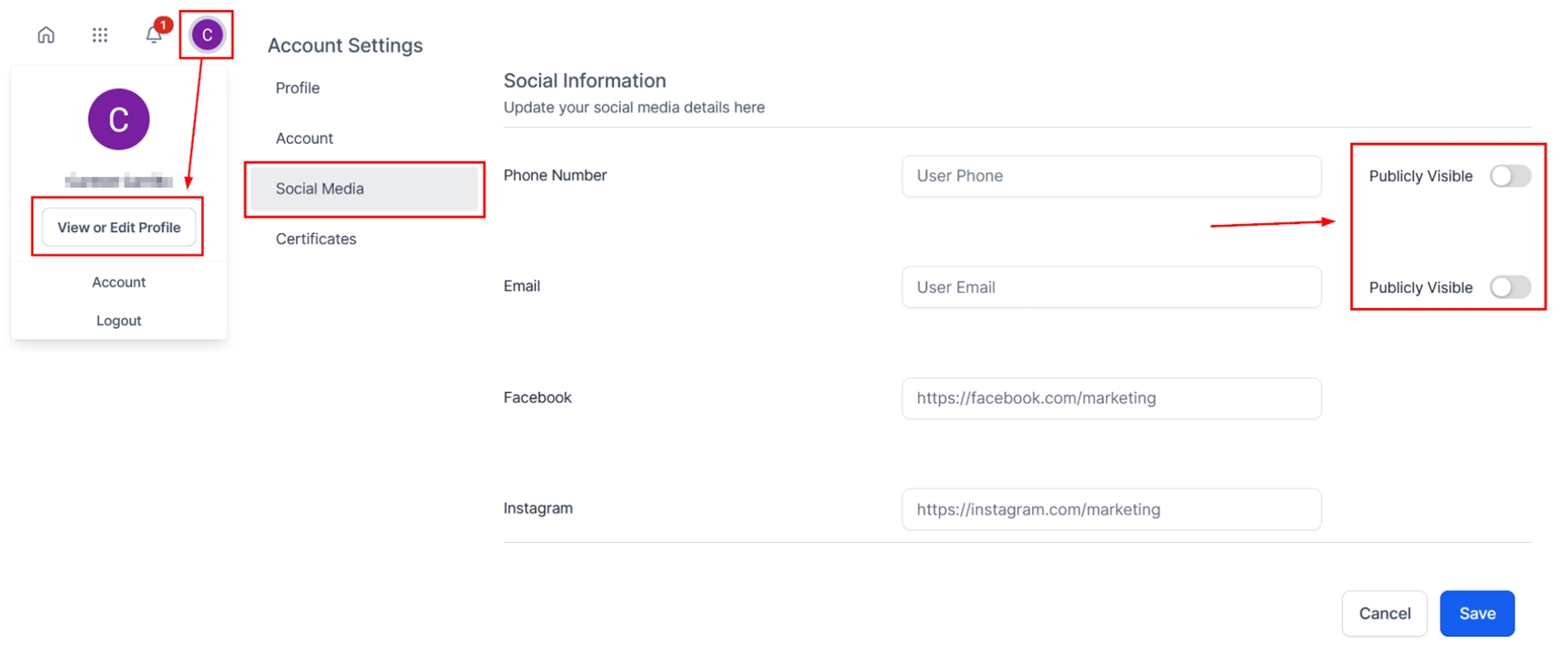Enable Publicly Visible for Phone Number
This screenshot has height=659, width=1568.
click(1510, 176)
